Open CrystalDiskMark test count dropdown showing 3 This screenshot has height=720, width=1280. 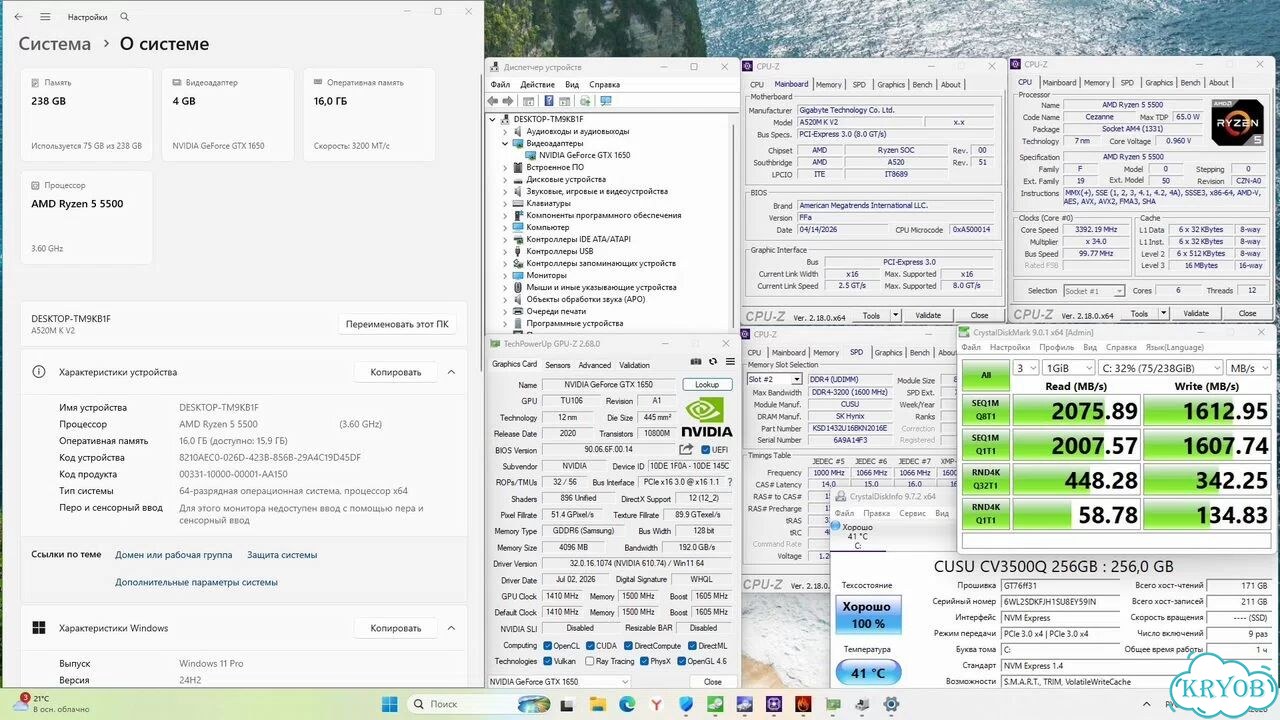point(1026,368)
